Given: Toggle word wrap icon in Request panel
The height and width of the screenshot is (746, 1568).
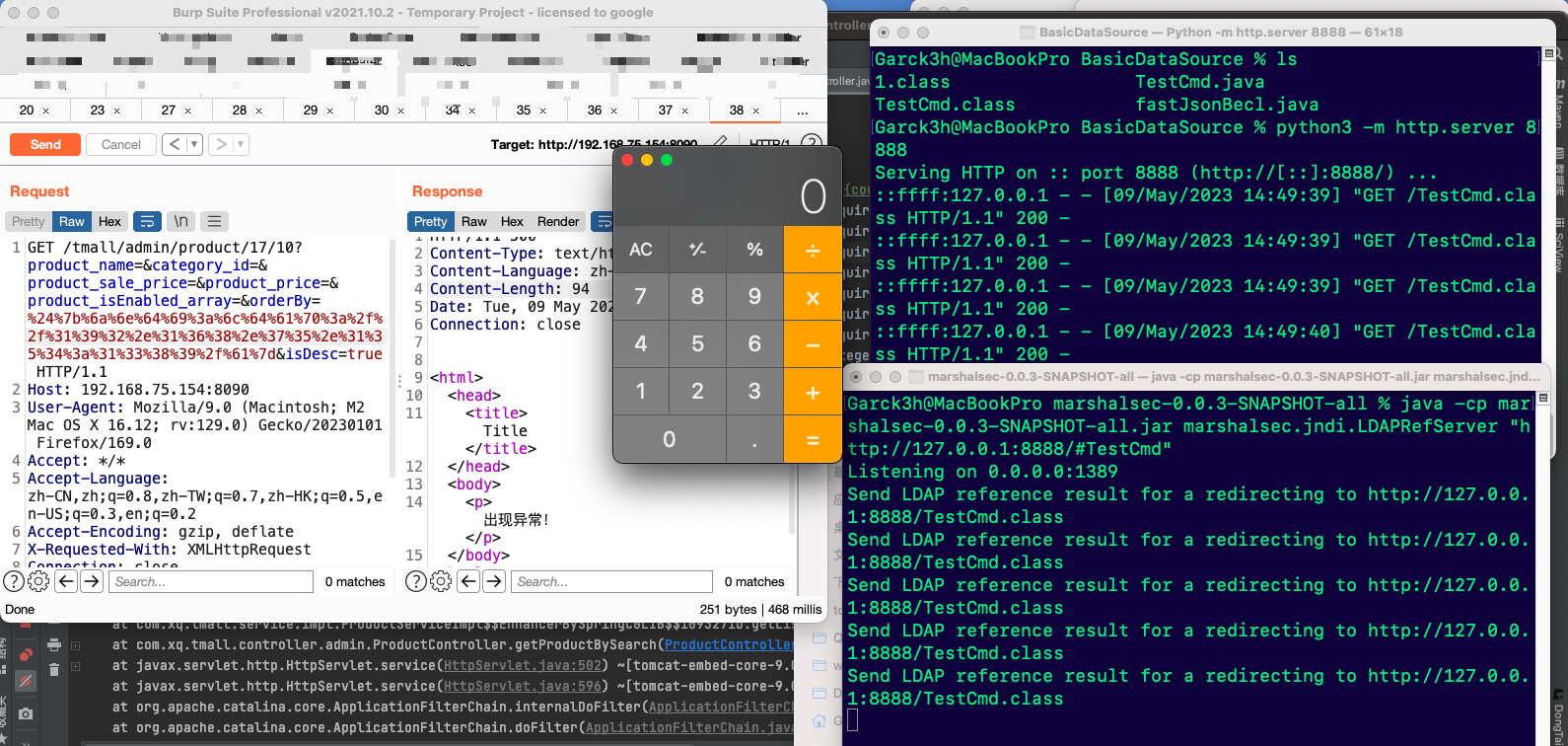Looking at the screenshot, I should [x=147, y=221].
